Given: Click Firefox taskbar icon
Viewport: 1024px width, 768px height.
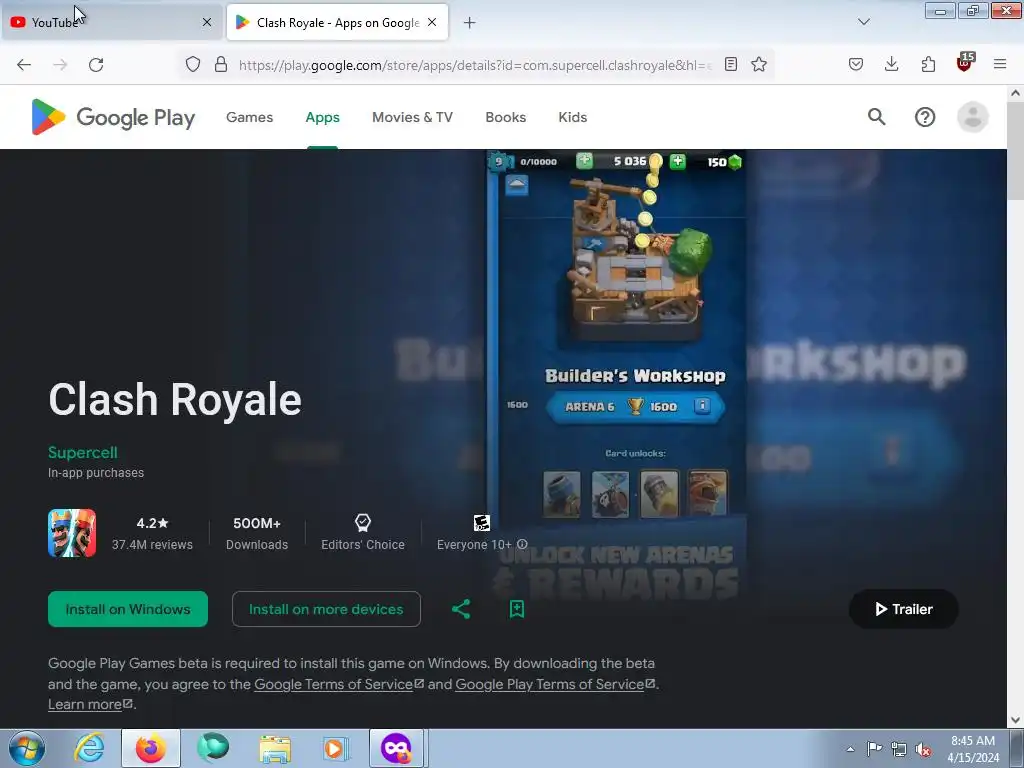Looking at the screenshot, I should coord(150,748).
